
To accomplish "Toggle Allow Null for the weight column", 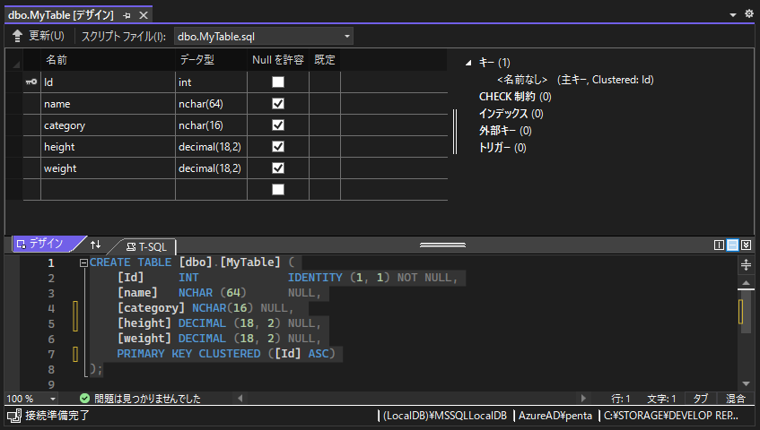I will [278, 168].
